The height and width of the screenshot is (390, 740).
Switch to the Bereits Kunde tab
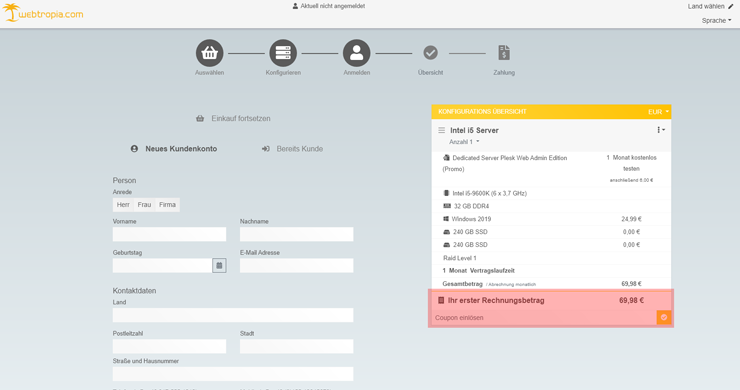point(293,149)
